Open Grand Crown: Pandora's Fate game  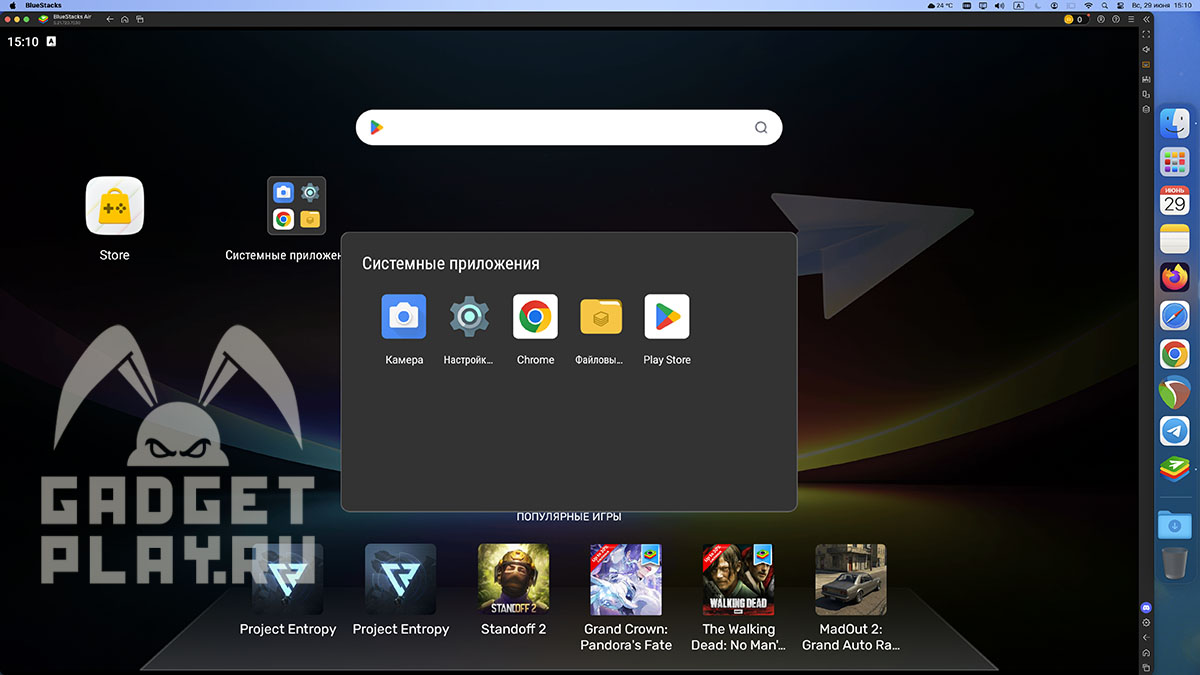(x=626, y=579)
